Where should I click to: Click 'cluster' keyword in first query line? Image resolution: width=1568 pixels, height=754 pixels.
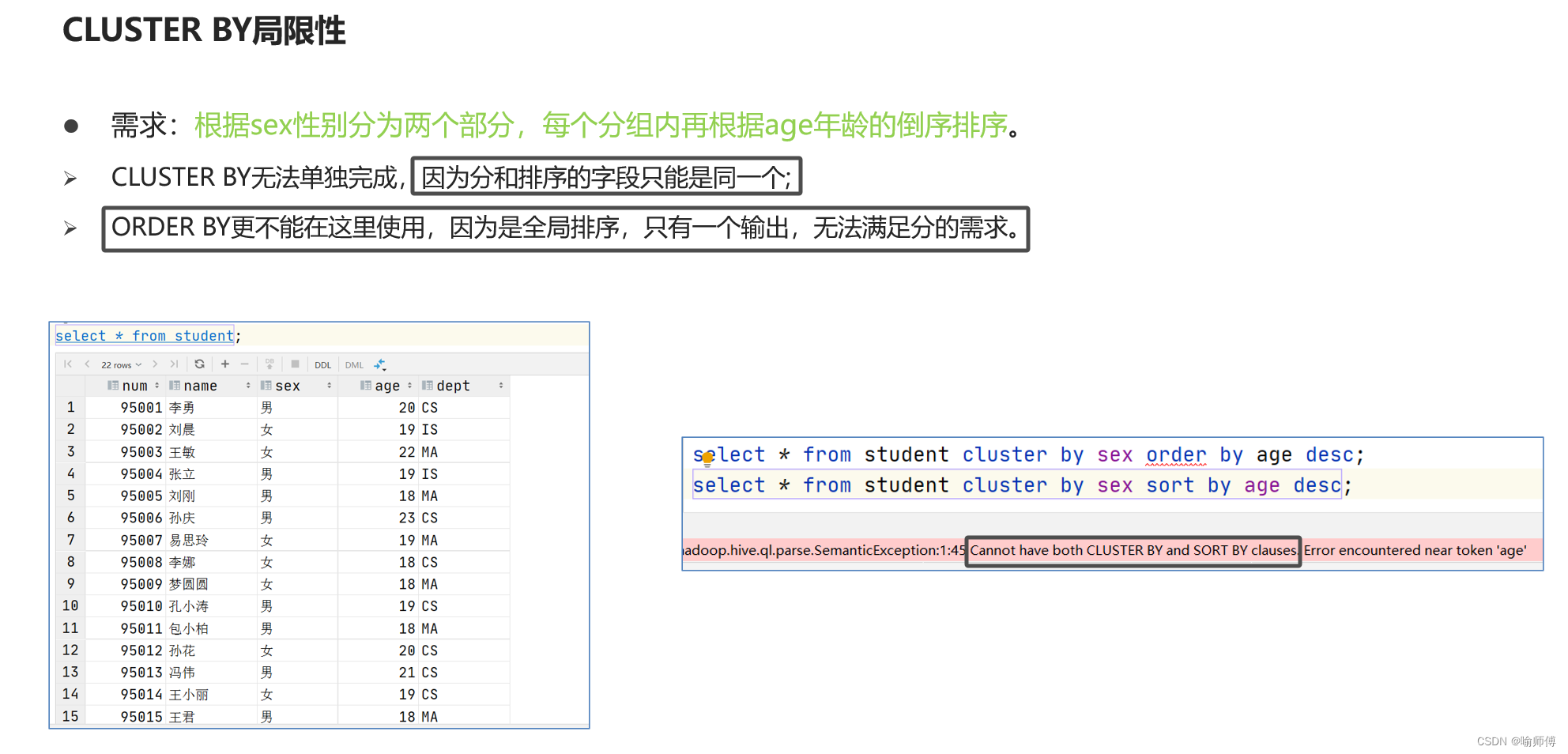click(x=1004, y=455)
